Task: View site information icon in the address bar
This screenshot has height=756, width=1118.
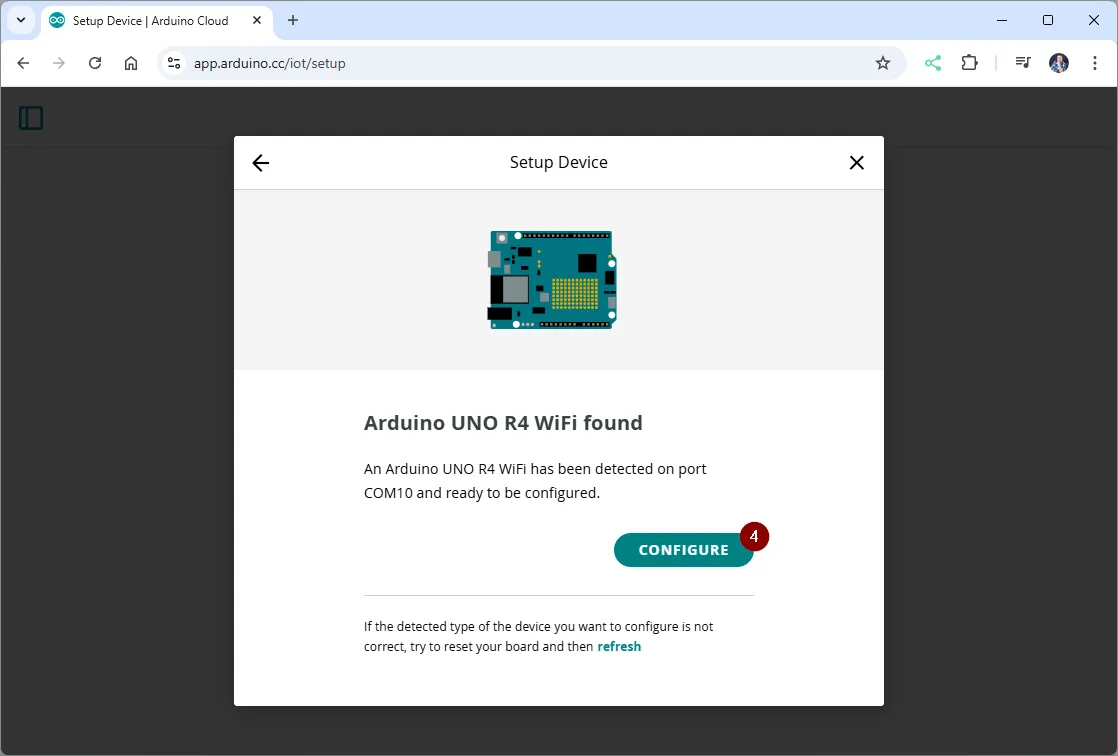Action: (x=174, y=63)
